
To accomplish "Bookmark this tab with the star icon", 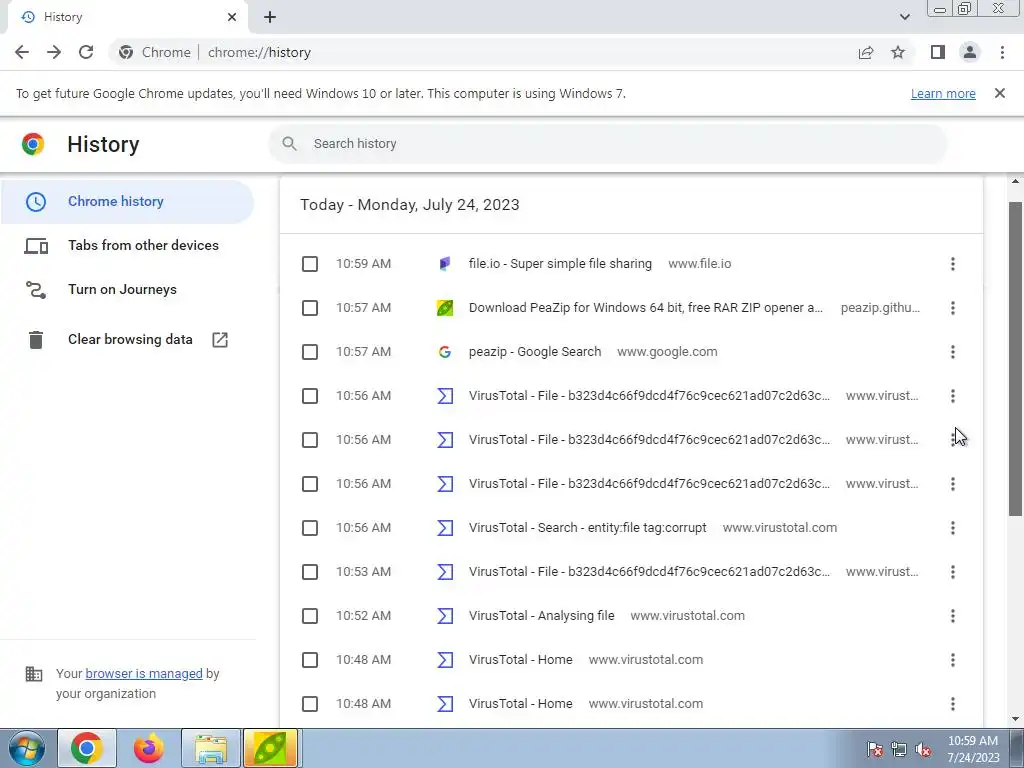I will point(898,52).
